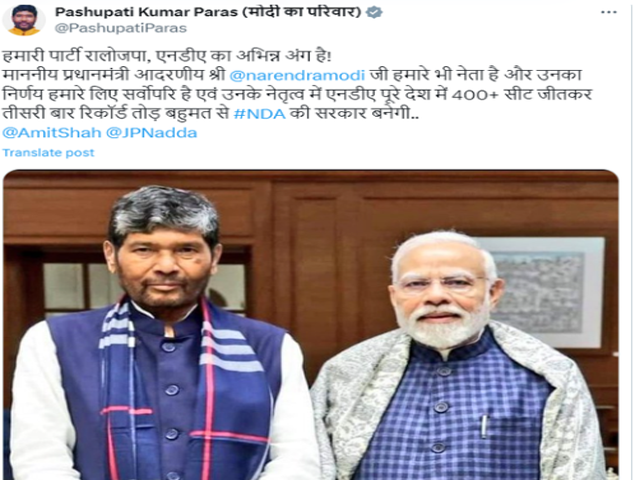The width and height of the screenshot is (640, 480).
Task: Click the blue verified badge icon
Action: [x=374, y=12]
